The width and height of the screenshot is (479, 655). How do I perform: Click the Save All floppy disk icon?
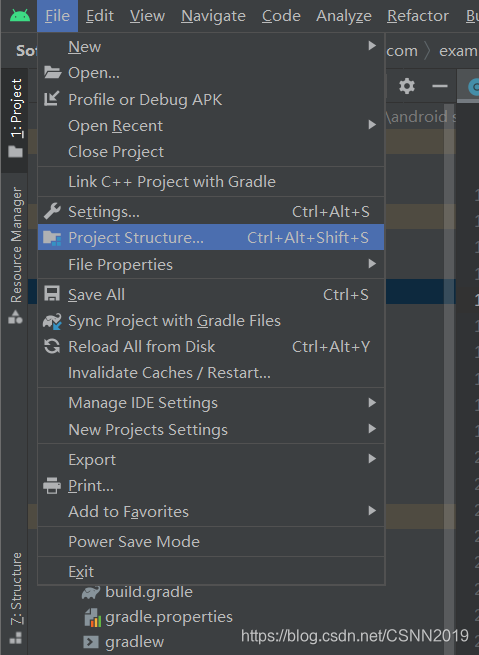click(52, 294)
